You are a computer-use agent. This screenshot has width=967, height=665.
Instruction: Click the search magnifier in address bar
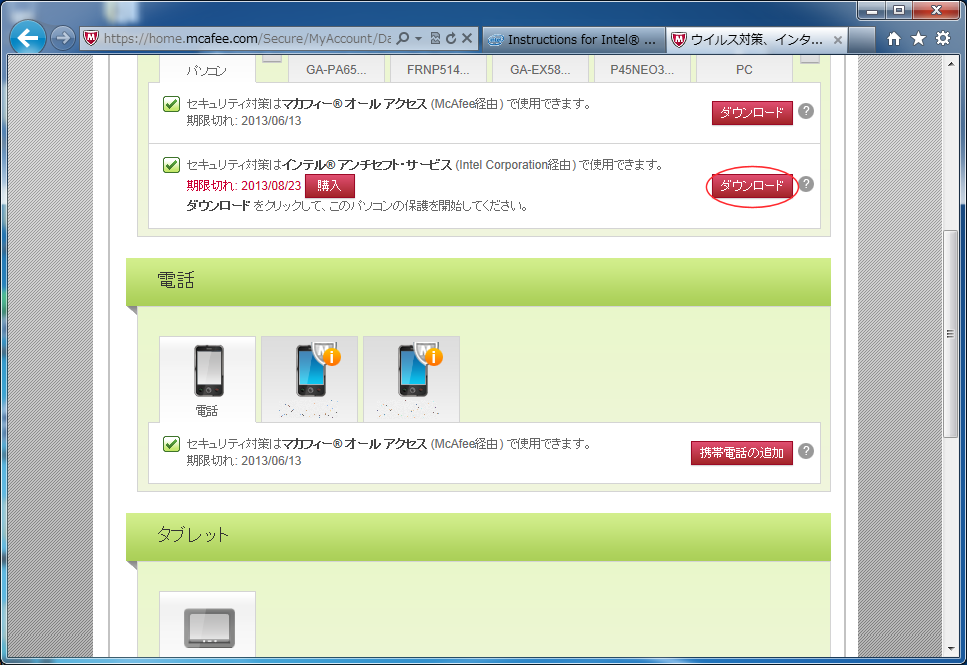(x=402, y=38)
